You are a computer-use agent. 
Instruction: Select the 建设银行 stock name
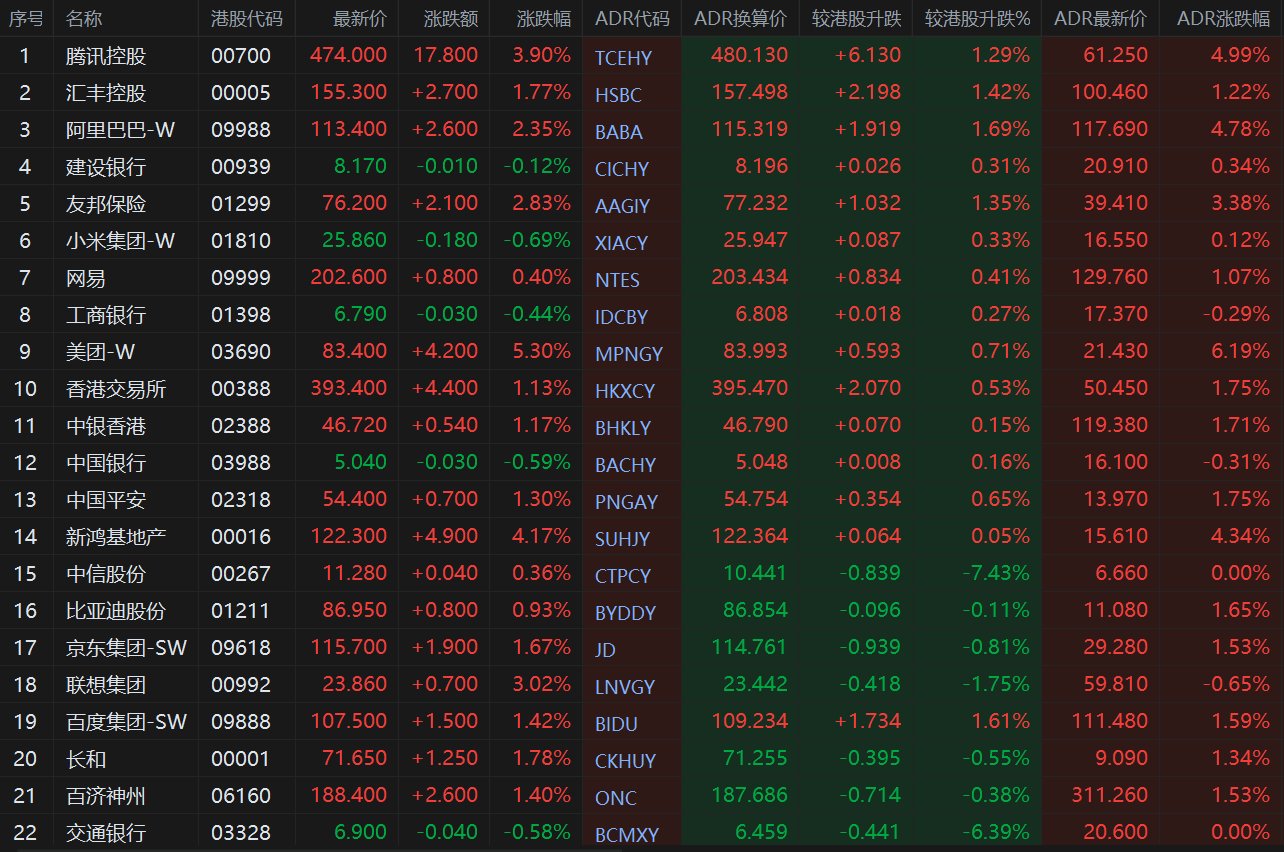click(x=106, y=167)
